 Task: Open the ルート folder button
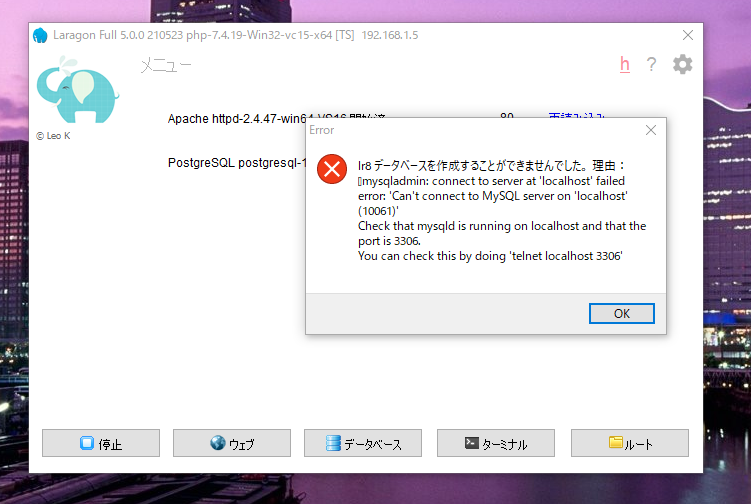[630, 443]
